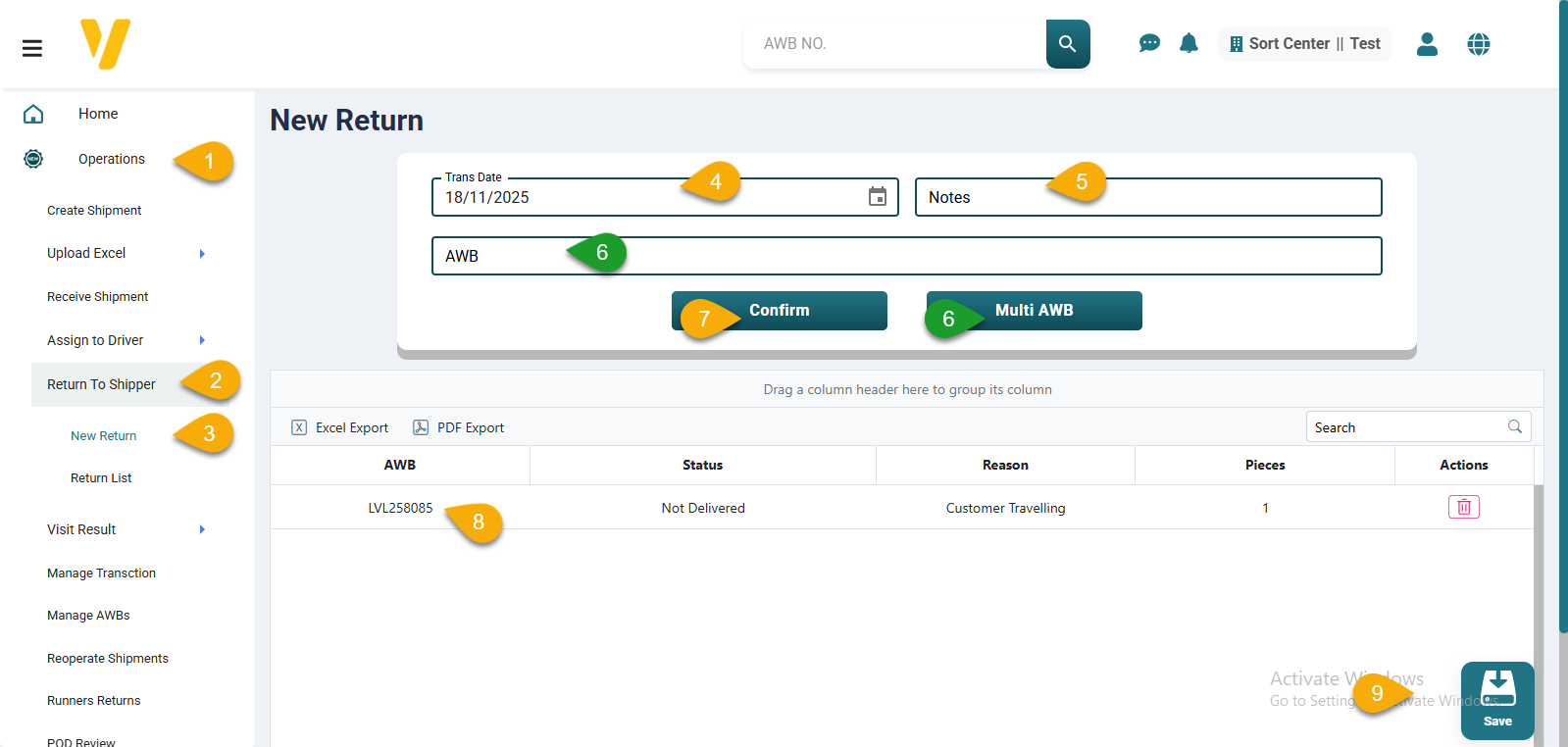Open the hamburger menu icon
1568x747 pixels.
[32, 48]
